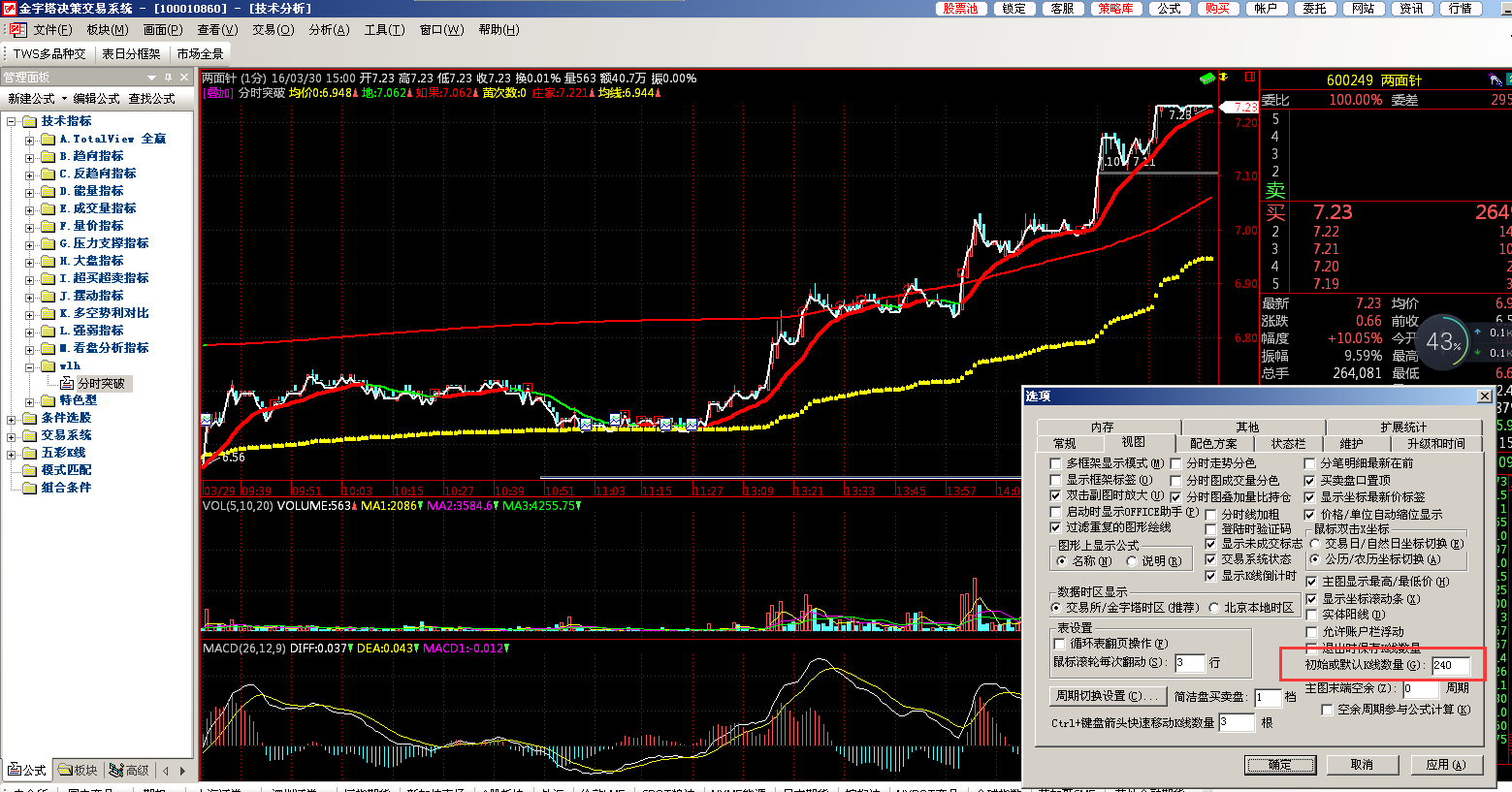Click 查找公式 in panel toolbar
Image resolution: width=1512 pixels, height=792 pixels.
click(151, 99)
